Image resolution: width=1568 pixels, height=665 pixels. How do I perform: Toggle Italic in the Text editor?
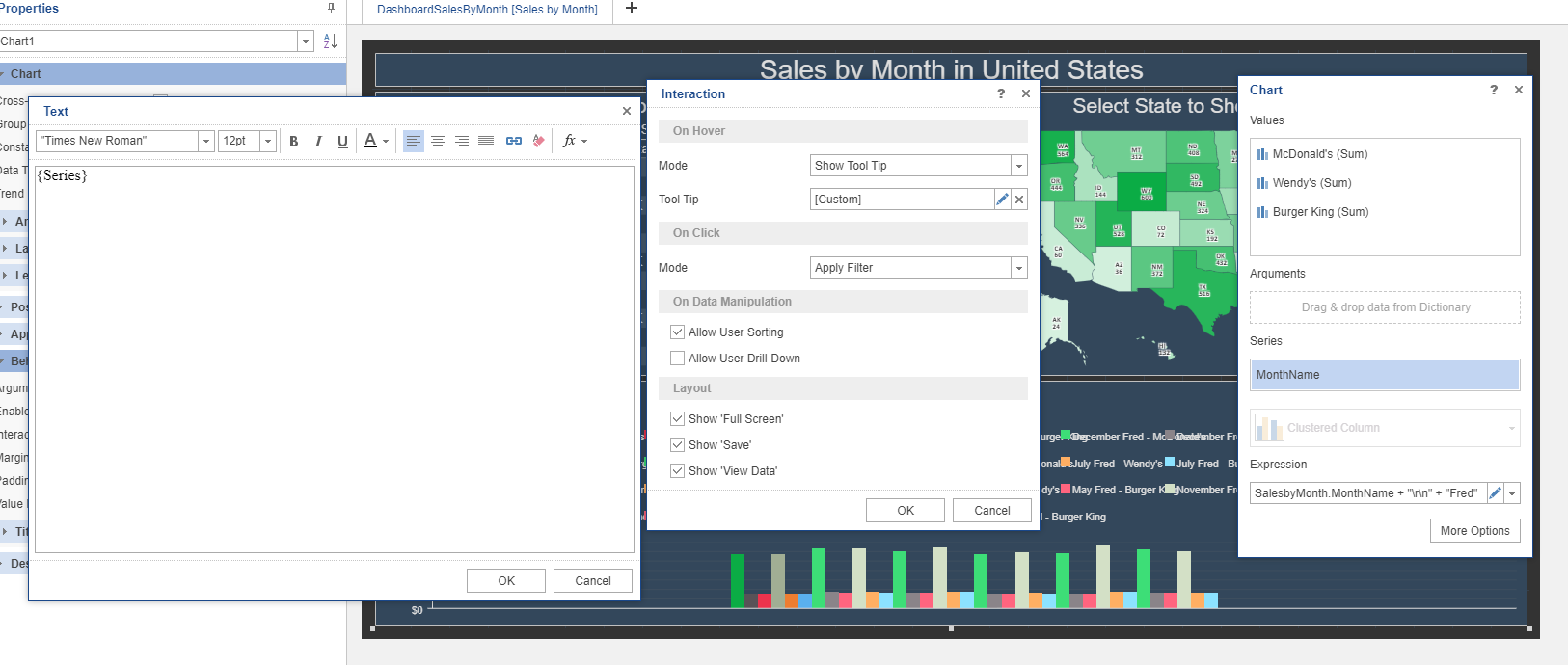(318, 141)
